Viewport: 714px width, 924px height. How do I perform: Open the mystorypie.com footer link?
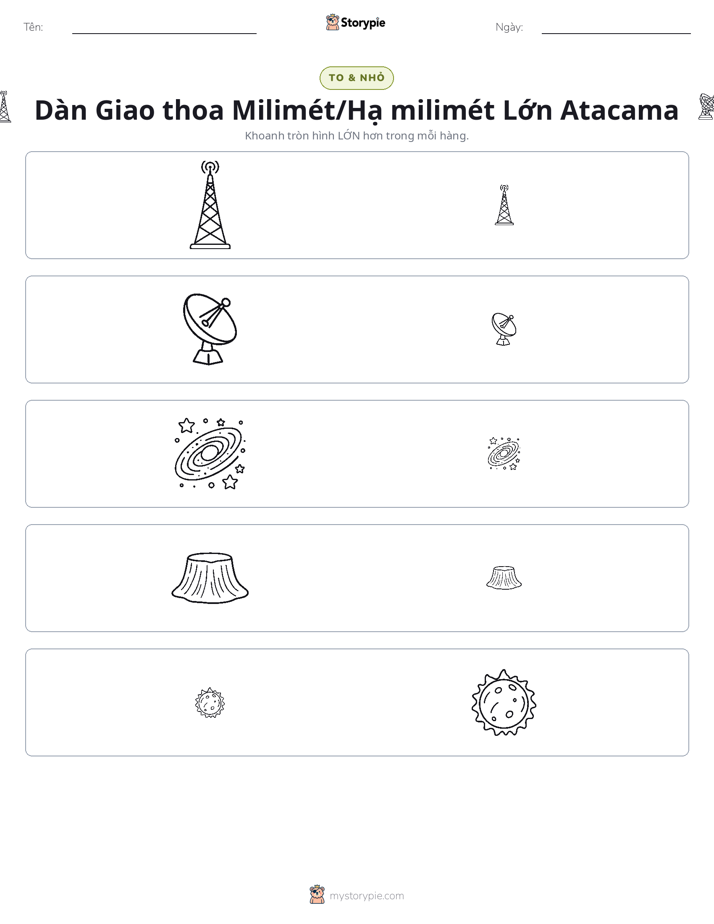coord(366,896)
